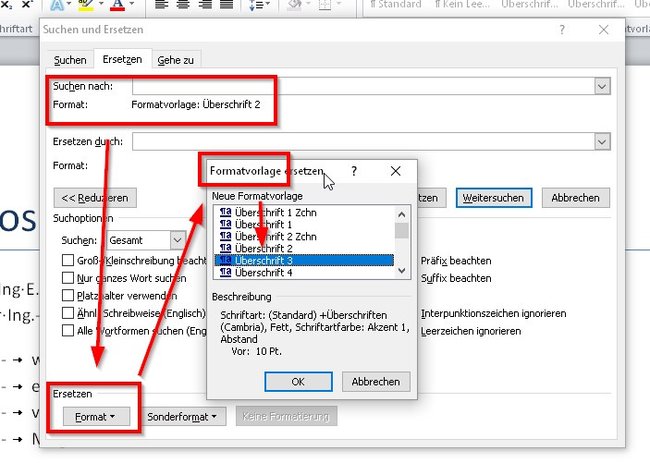This screenshot has width=650, height=463.
Task: Toggle Suffix beachten option
Action: 456,278
